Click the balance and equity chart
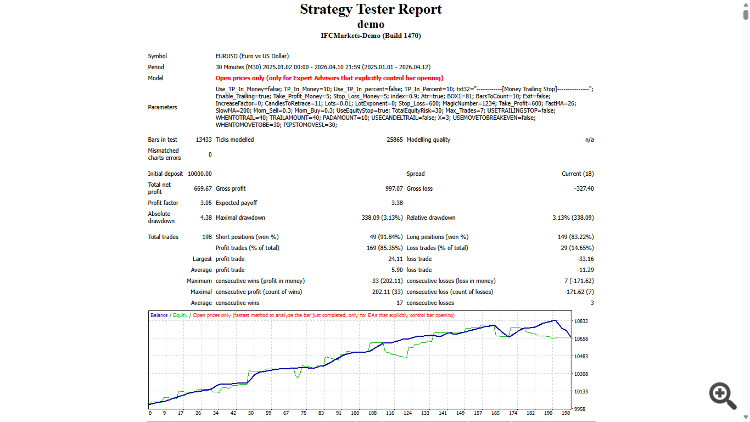This screenshot has height=422, width=750. tap(360, 359)
